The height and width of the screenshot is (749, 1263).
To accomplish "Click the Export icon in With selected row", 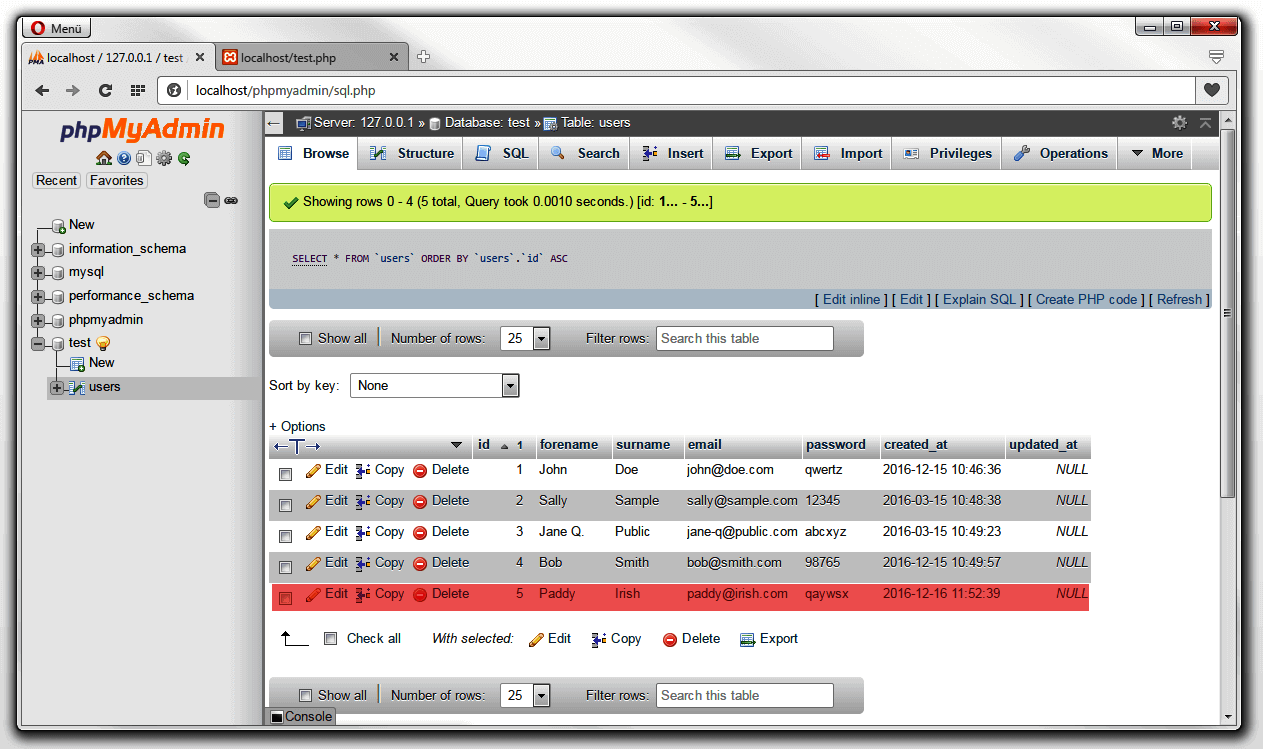I will click(746, 639).
